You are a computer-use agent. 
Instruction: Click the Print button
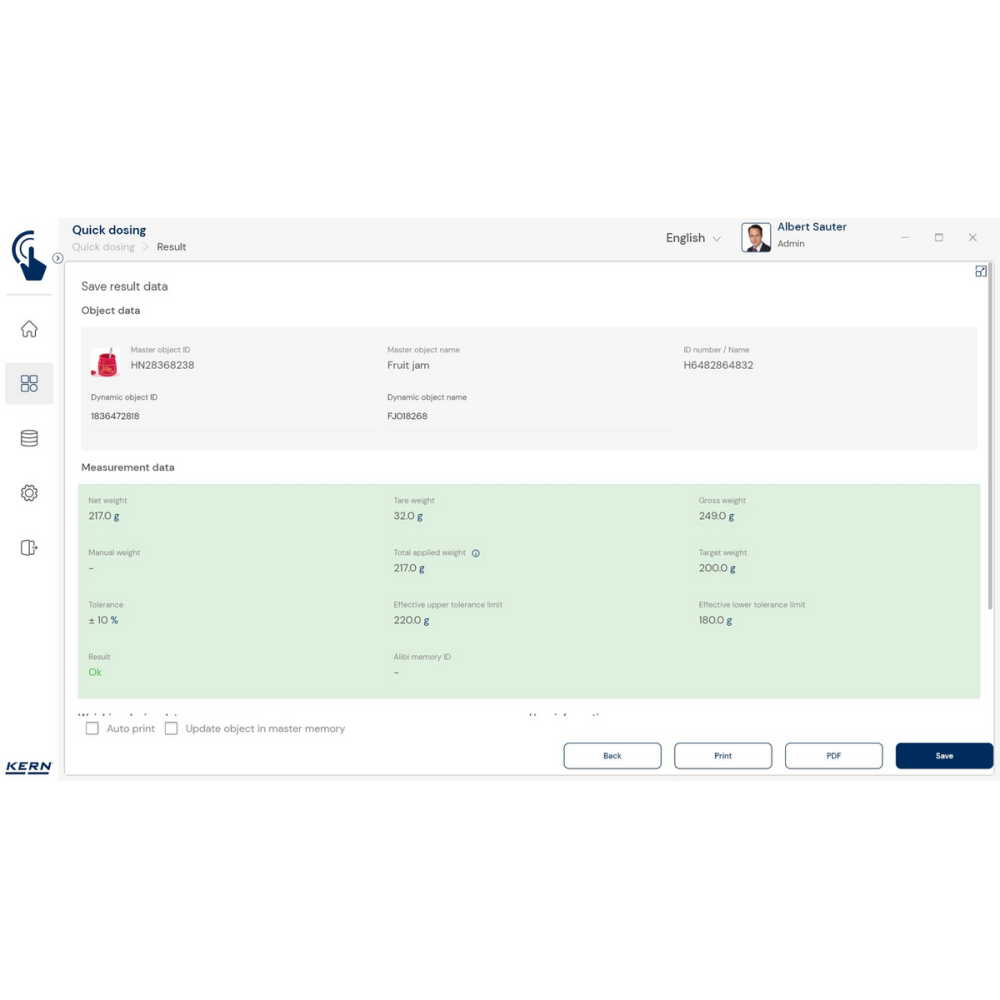point(723,756)
